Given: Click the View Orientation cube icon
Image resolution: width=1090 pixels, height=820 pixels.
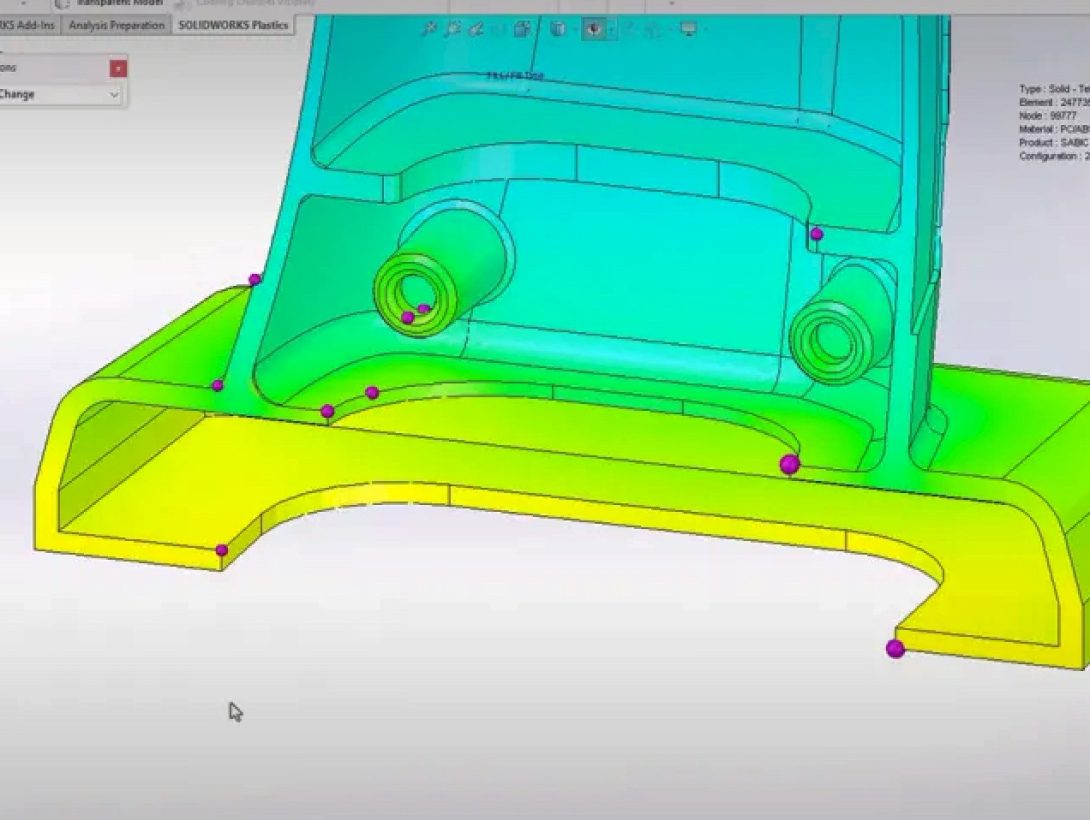Looking at the screenshot, I should 559,28.
